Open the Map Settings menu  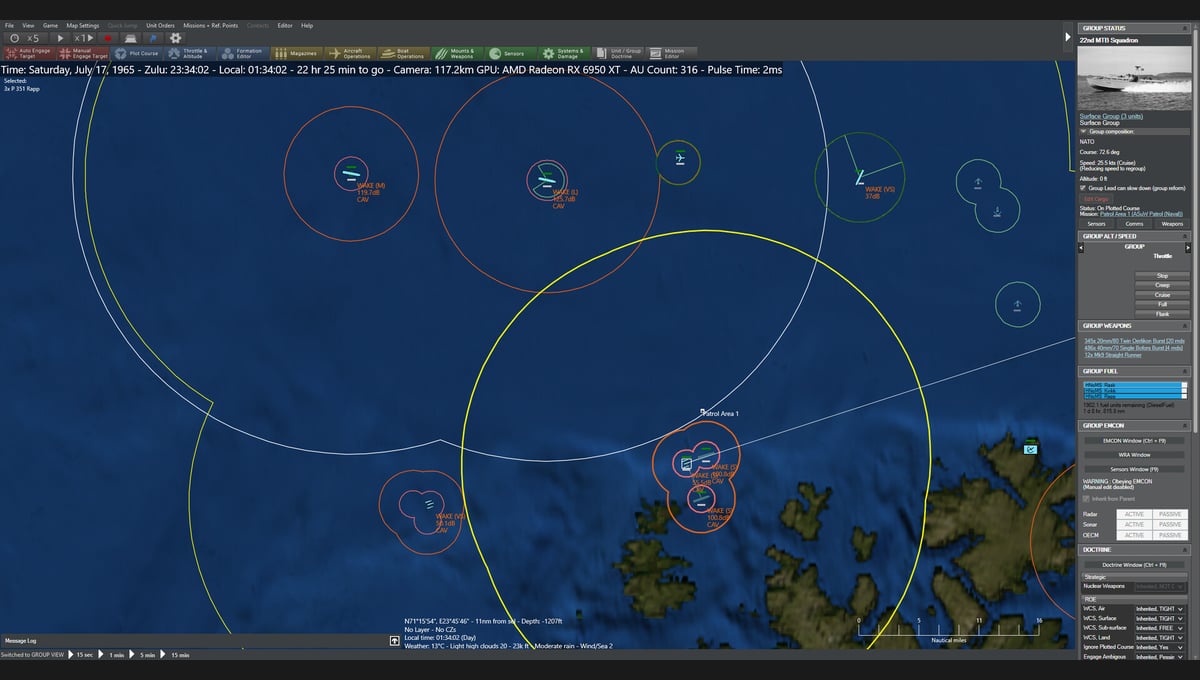click(x=83, y=25)
